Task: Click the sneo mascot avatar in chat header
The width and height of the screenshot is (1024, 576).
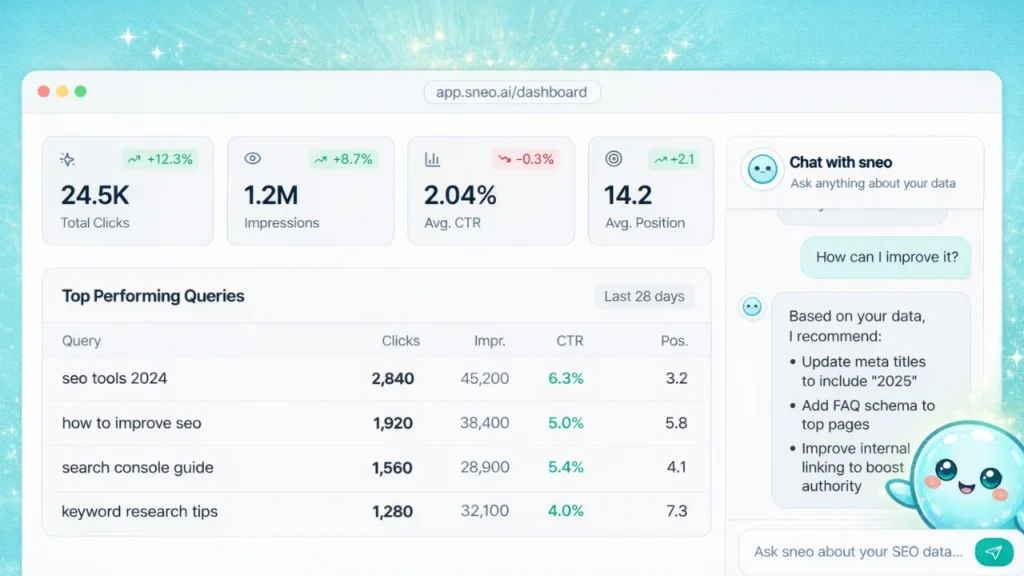Action: [x=762, y=171]
